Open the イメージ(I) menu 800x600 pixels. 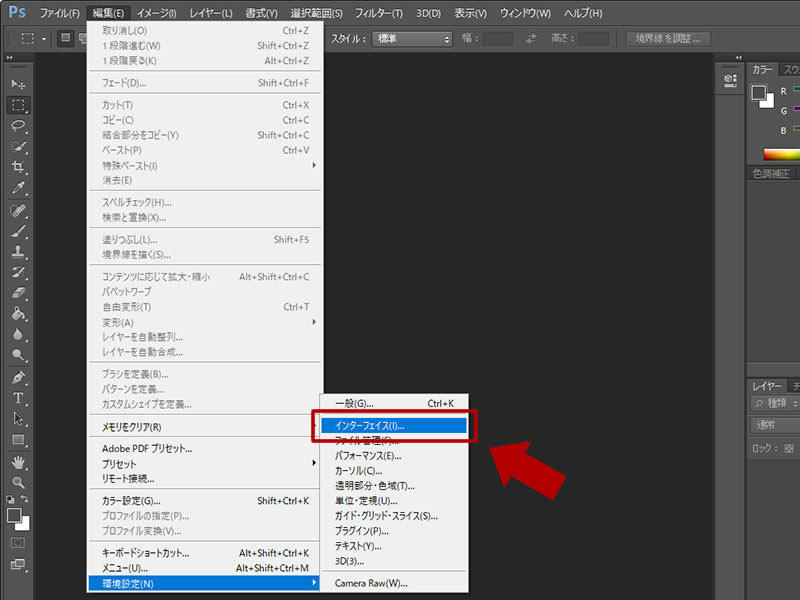pyautogui.click(x=156, y=13)
